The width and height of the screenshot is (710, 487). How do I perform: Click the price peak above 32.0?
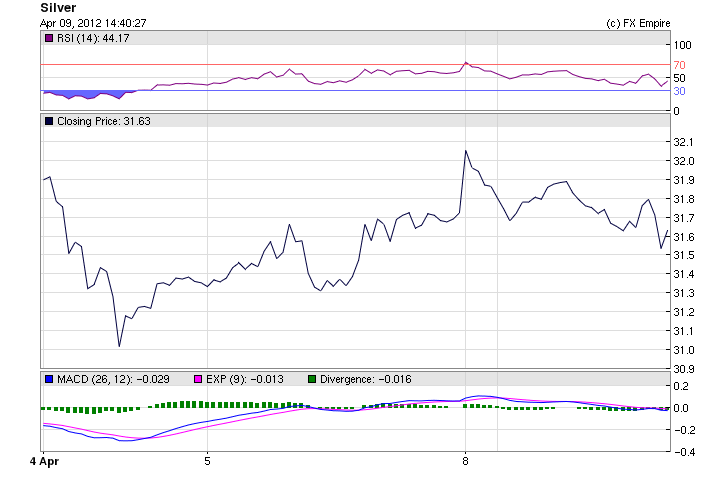pos(466,152)
